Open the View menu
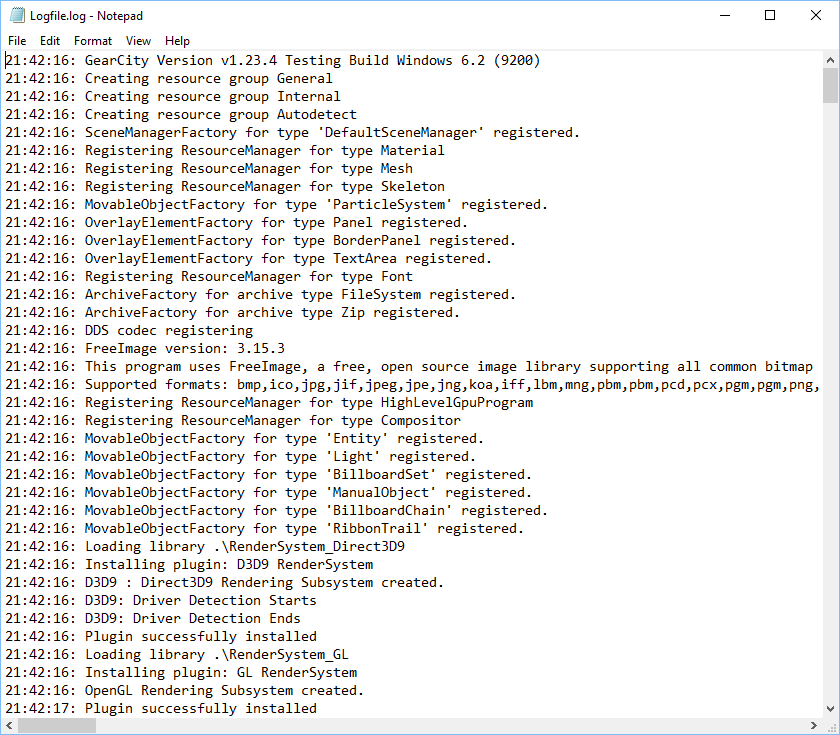Viewport: 840px width, 735px height. 139,41
